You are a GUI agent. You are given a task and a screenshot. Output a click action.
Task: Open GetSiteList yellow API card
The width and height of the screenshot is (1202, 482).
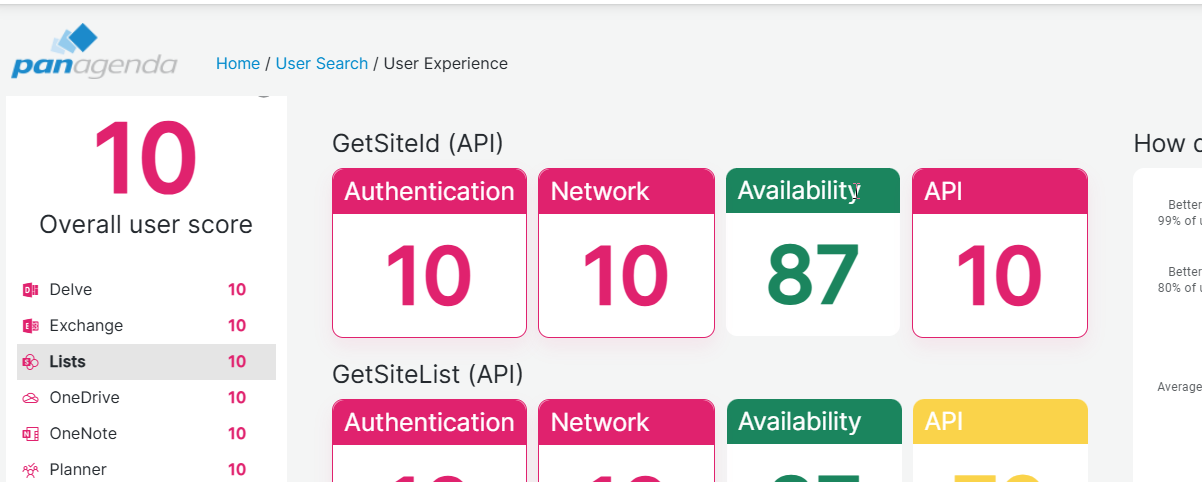point(1000,440)
